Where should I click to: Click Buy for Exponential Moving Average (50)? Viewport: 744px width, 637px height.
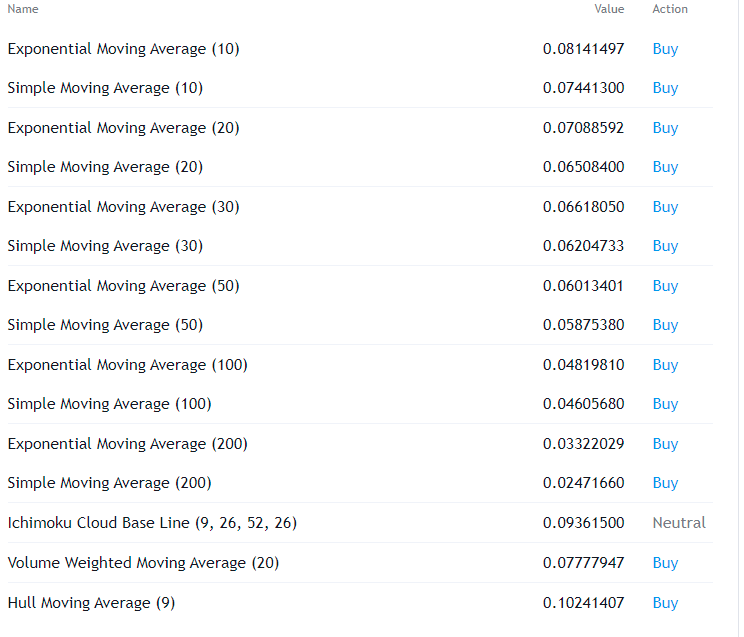pyautogui.click(x=665, y=286)
